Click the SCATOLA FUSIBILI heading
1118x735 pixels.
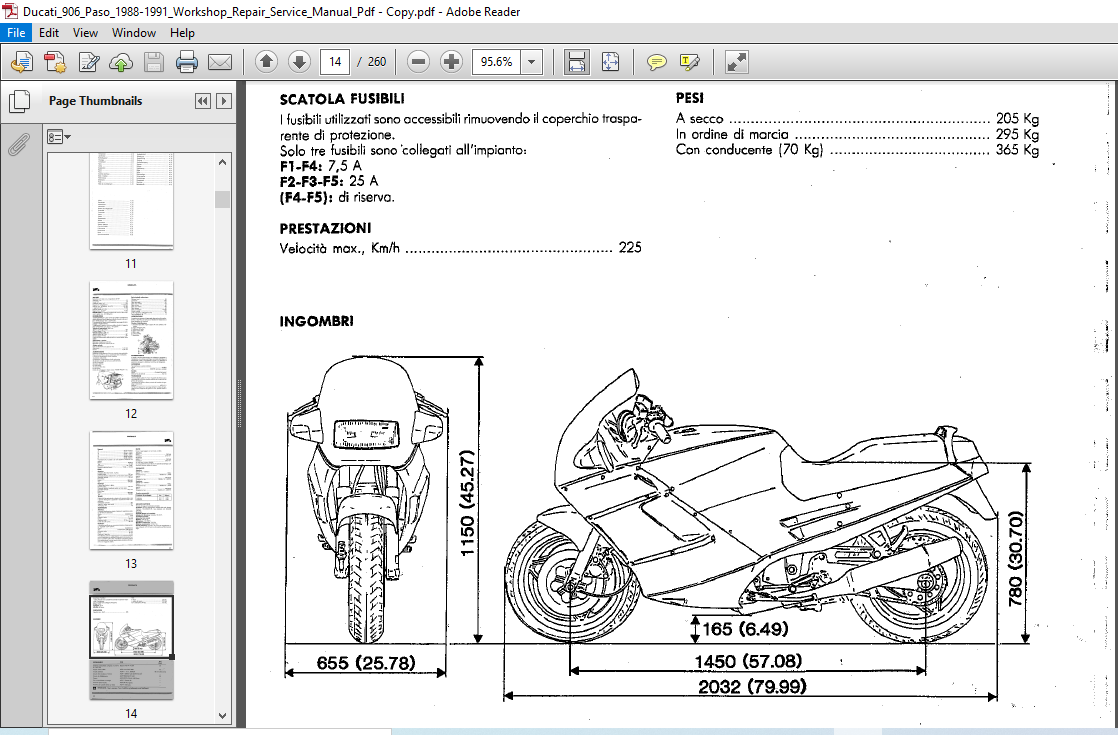[342, 99]
